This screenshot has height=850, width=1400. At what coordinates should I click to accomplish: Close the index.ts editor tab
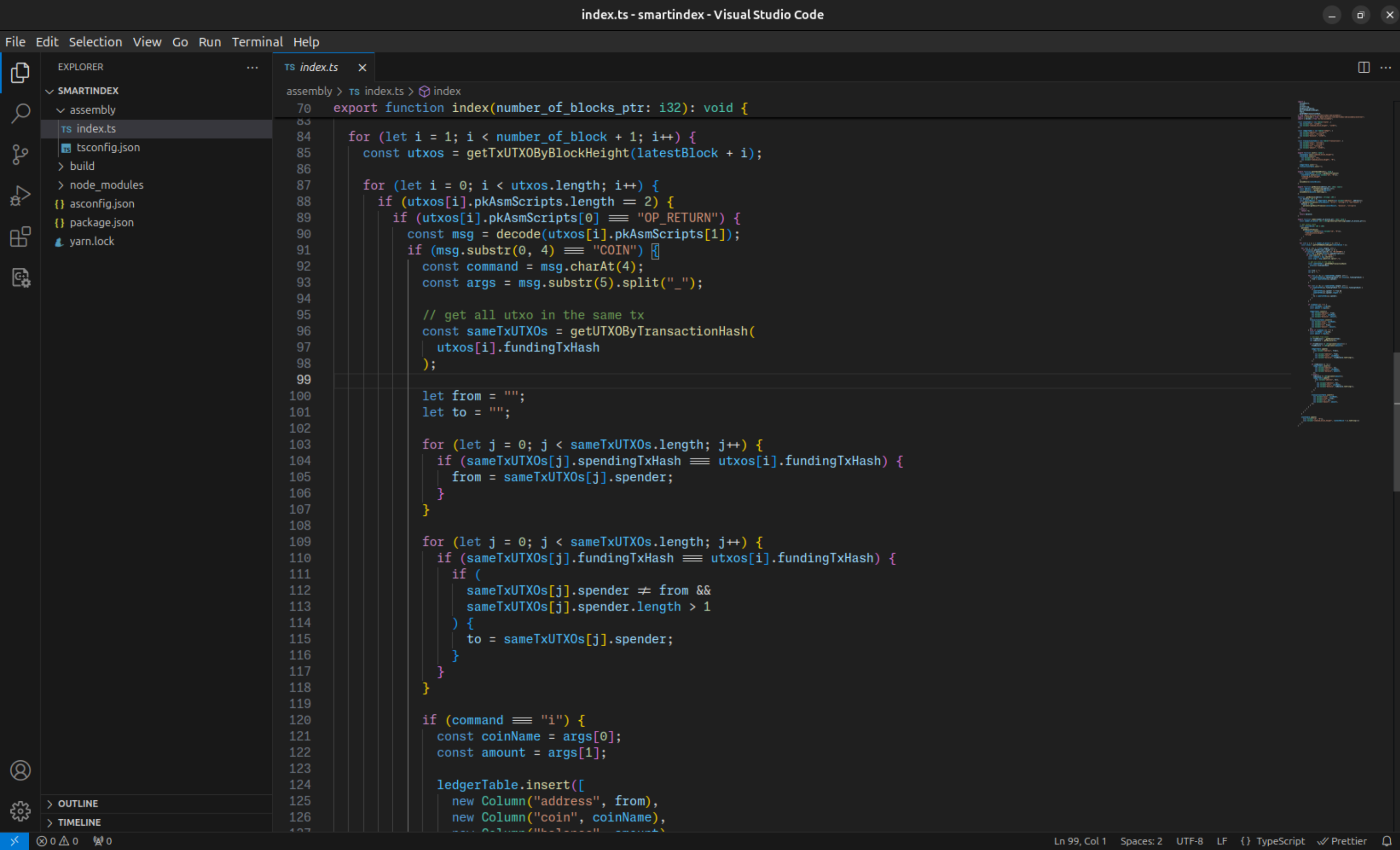click(x=362, y=67)
